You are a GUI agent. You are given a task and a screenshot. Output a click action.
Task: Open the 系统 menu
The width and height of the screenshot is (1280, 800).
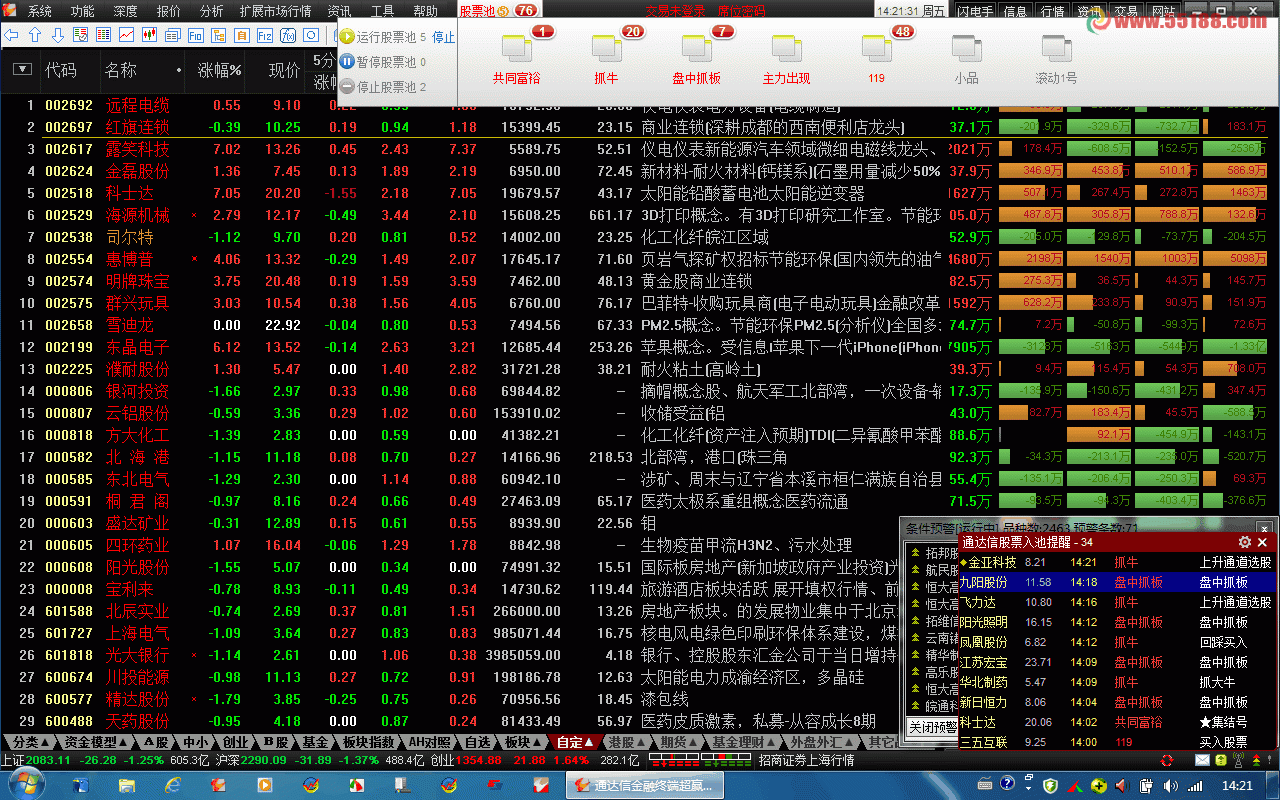pyautogui.click(x=40, y=11)
